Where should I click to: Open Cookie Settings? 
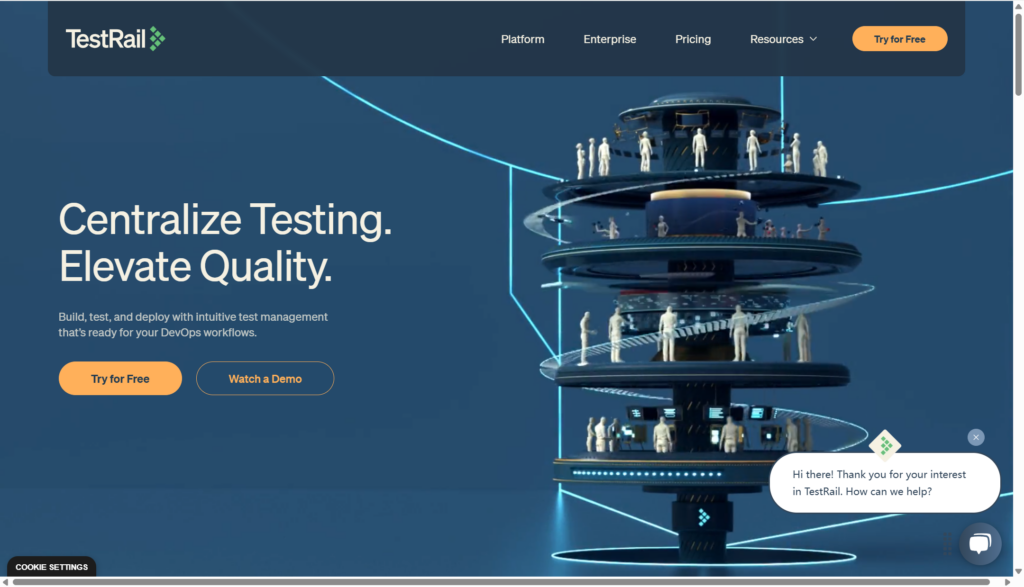pyautogui.click(x=51, y=567)
